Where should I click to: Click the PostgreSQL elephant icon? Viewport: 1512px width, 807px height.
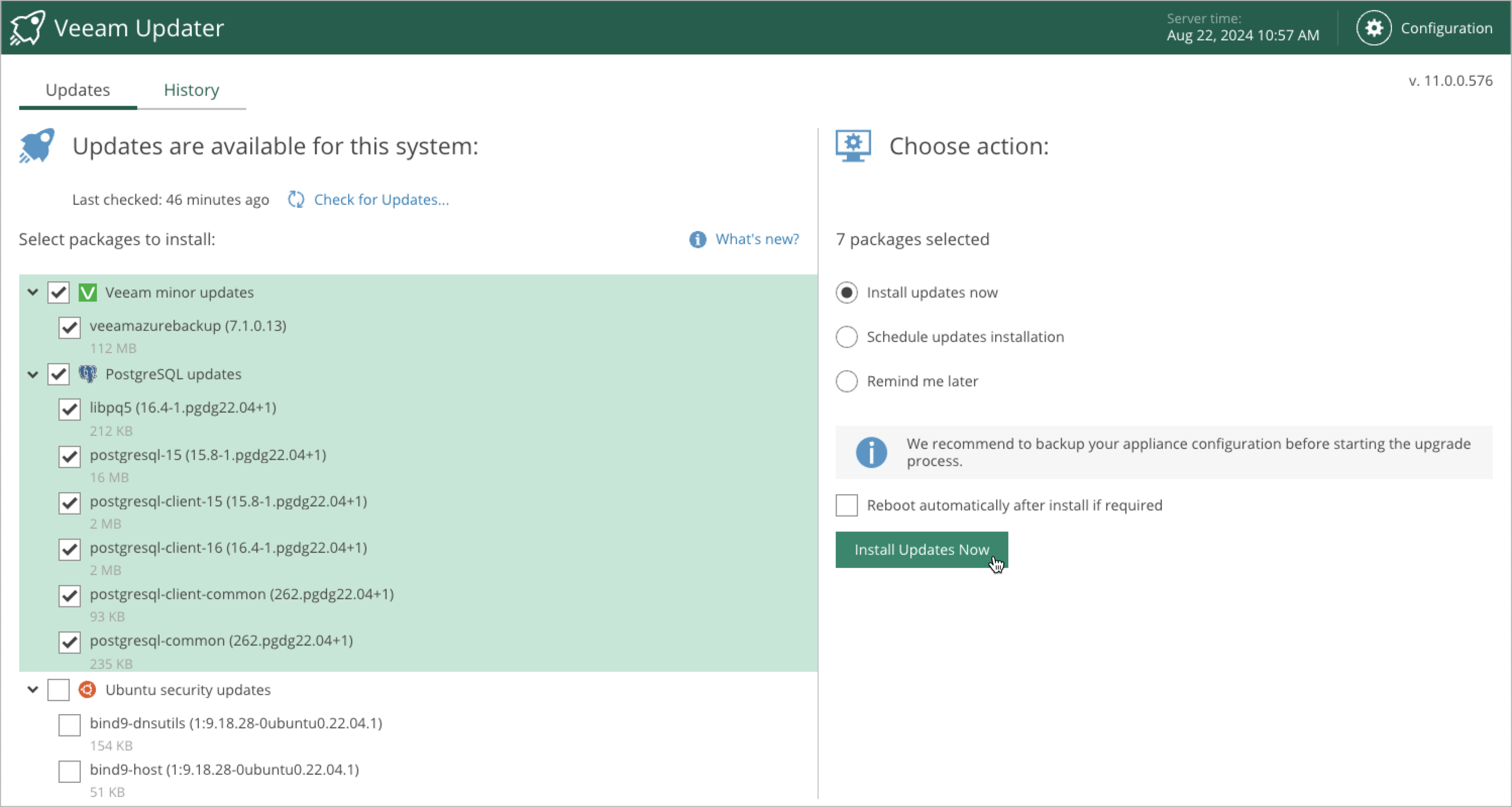click(x=87, y=374)
